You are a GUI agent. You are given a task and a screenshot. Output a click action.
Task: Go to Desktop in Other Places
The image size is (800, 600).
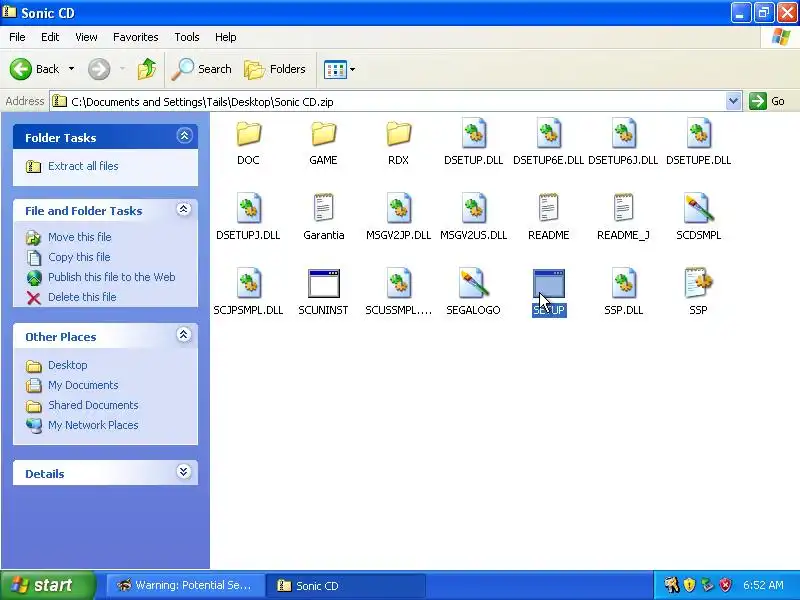click(x=68, y=365)
